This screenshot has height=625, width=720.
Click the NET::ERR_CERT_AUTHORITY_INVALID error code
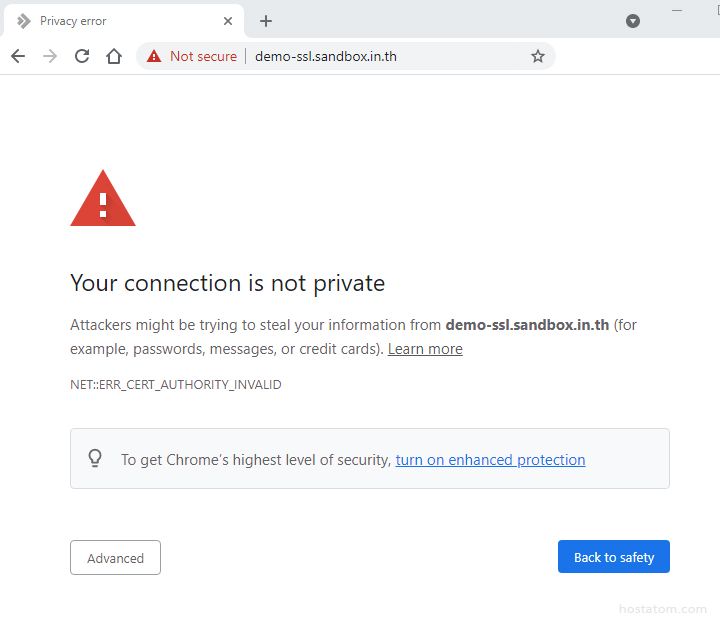176,385
